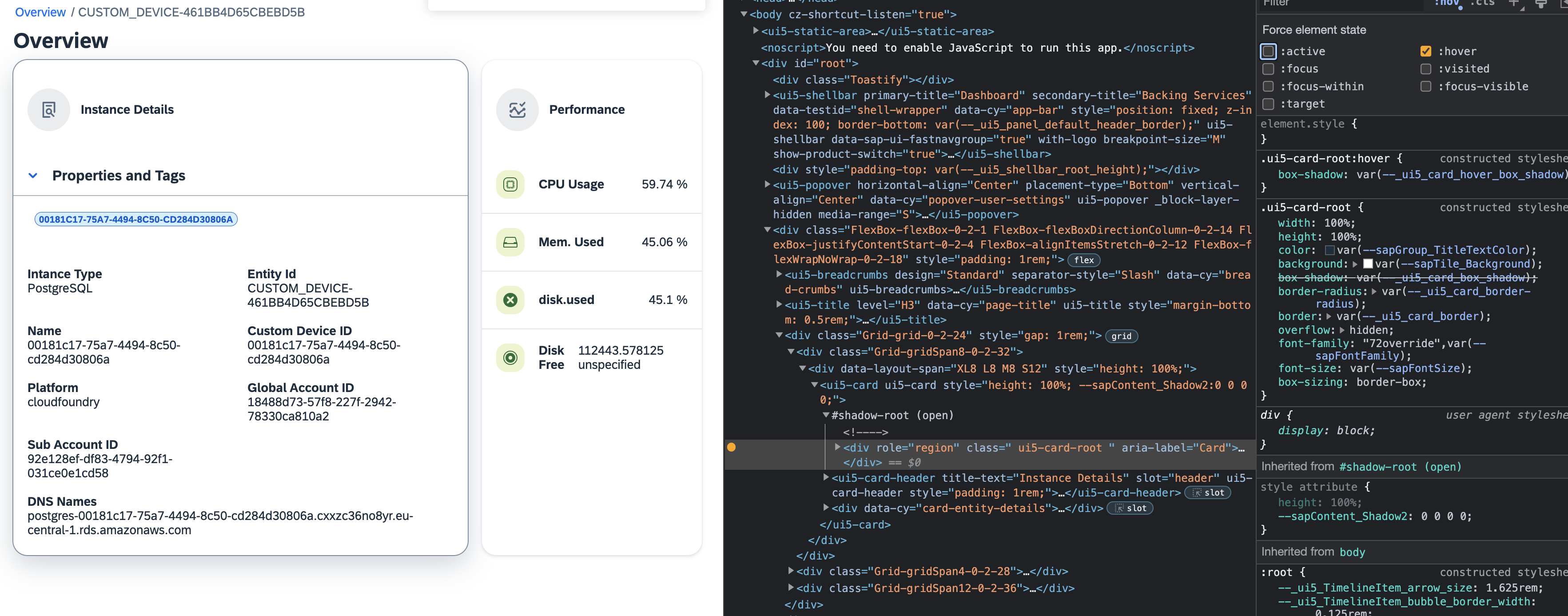Image resolution: width=1568 pixels, height=616 pixels.
Task: Select the Disk Free target icon
Action: tap(510, 358)
